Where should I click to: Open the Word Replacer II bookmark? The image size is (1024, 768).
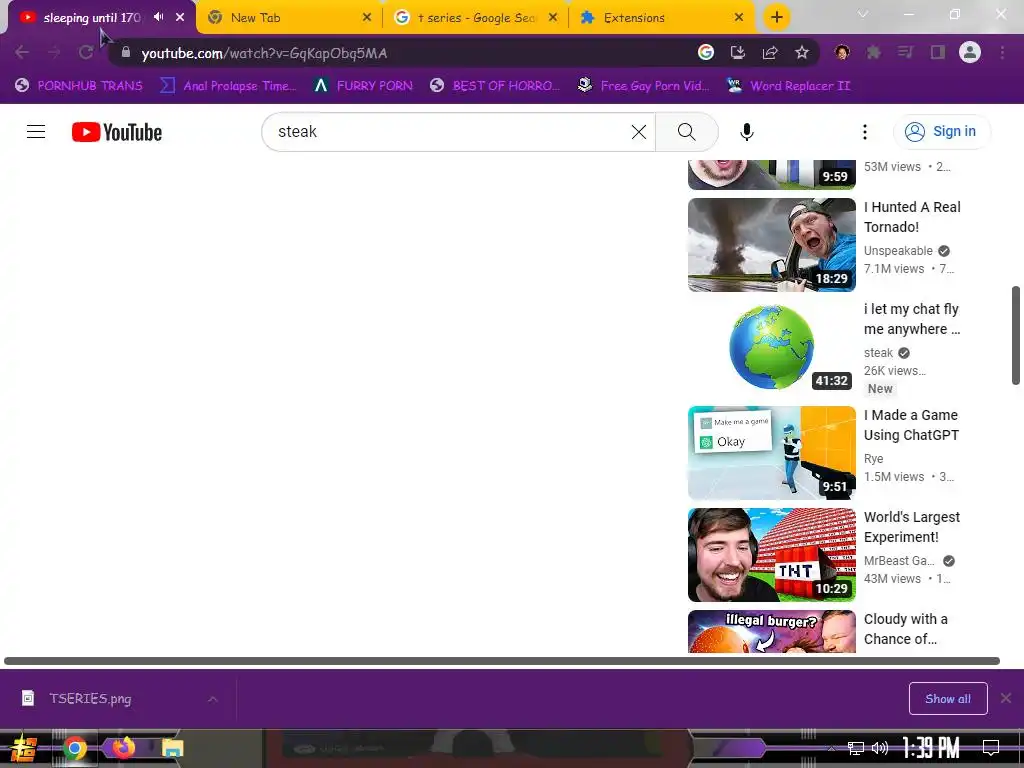coord(789,86)
